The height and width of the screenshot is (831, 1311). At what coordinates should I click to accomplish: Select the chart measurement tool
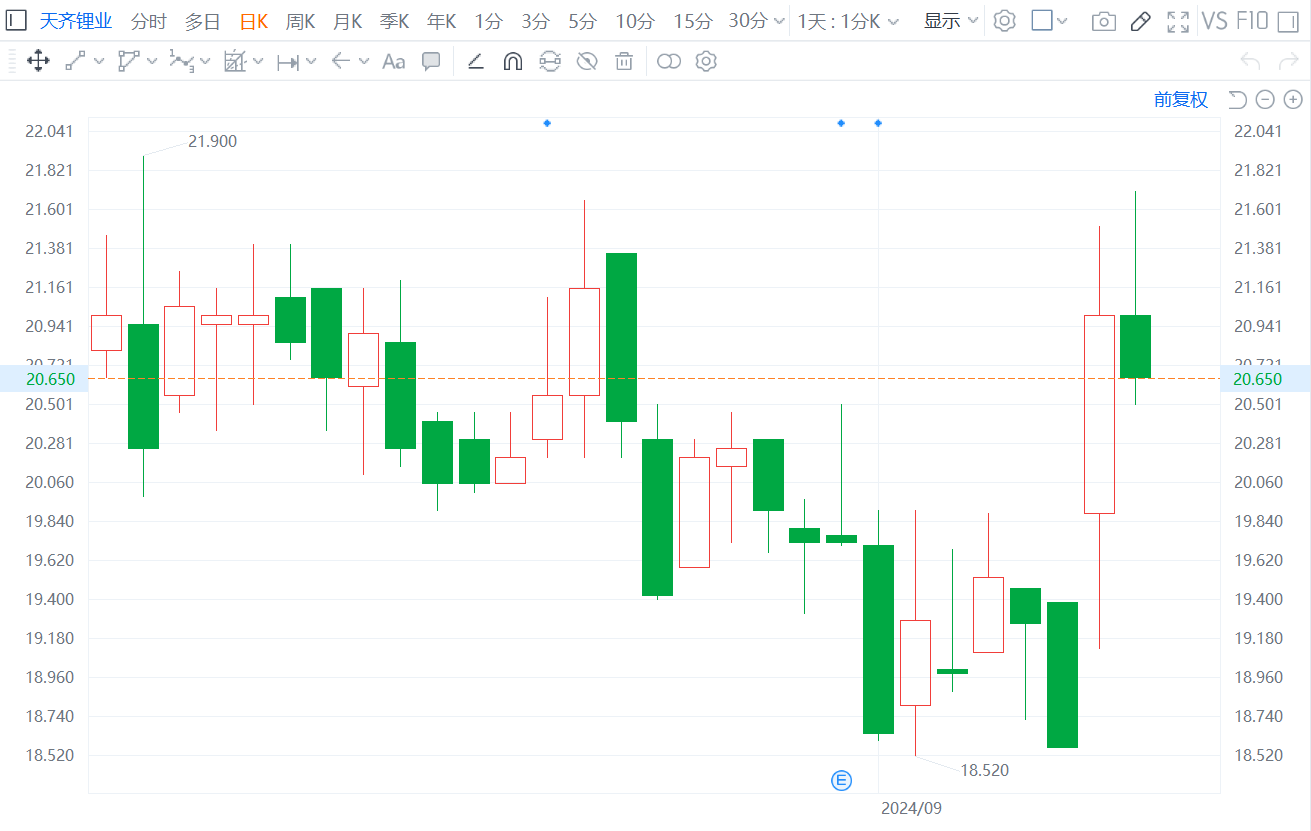234,62
